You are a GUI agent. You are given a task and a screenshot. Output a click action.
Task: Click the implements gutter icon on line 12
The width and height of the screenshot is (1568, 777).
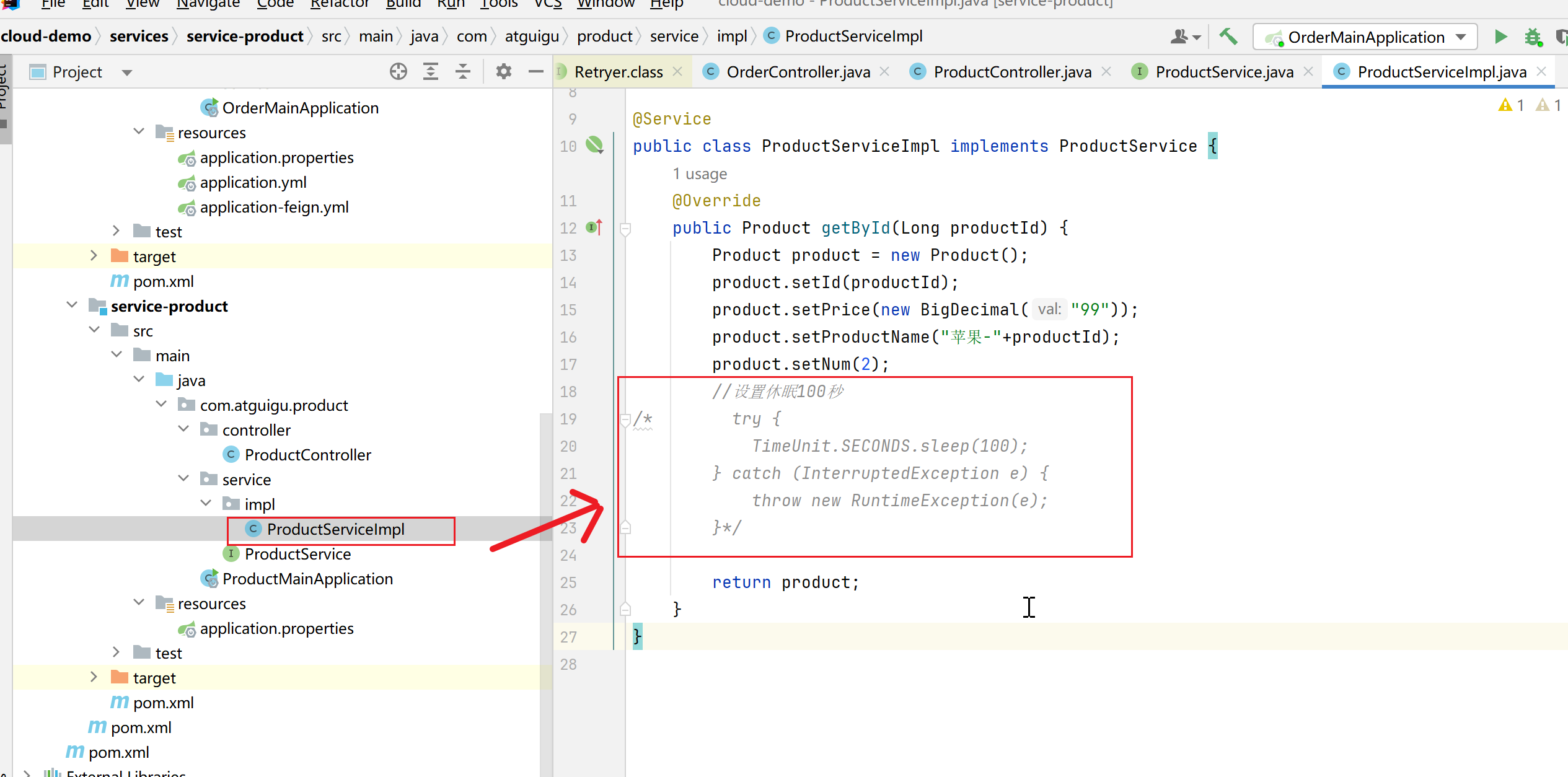(x=594, y=228)
